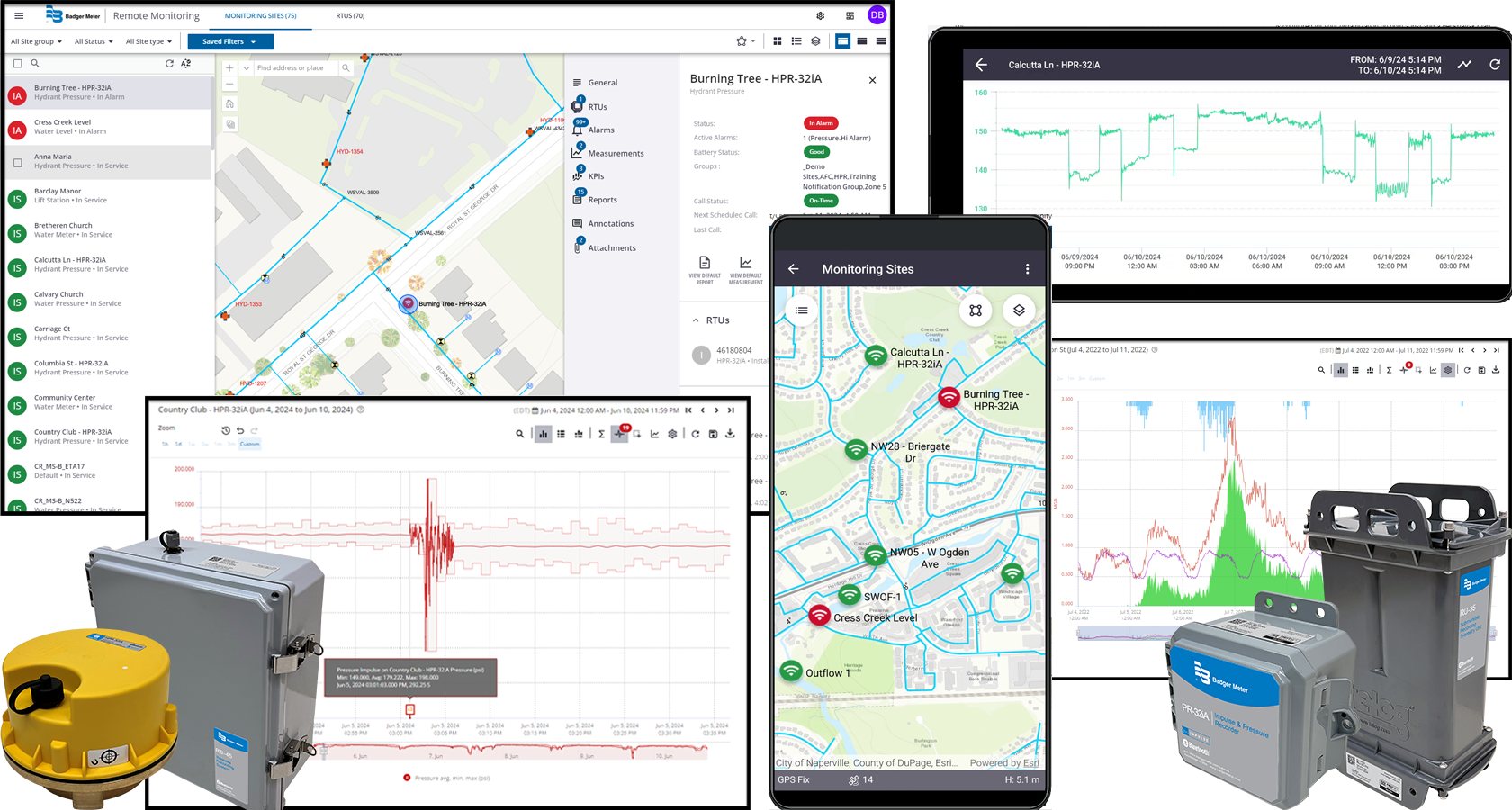1512x810 pixels.
Task: Open the favorites star dropdown
Action: tap(745, 41)
